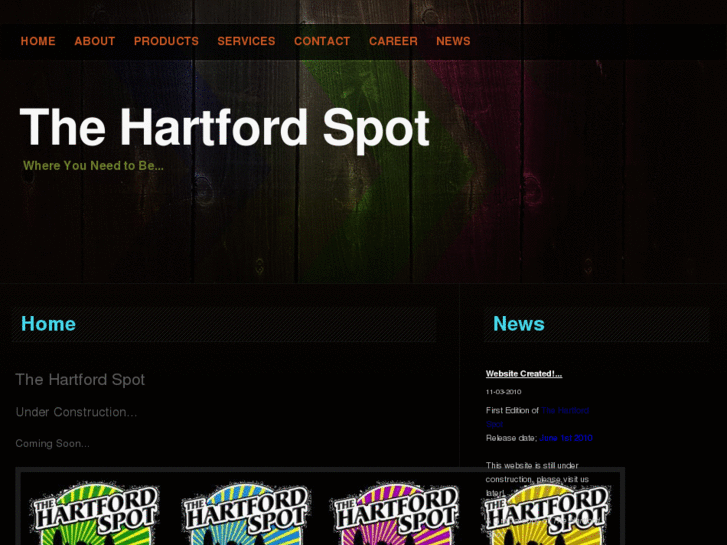727x545 pixels.
Task: Open the yellow Hartford Spot logo image
Action: pos(546,513)
